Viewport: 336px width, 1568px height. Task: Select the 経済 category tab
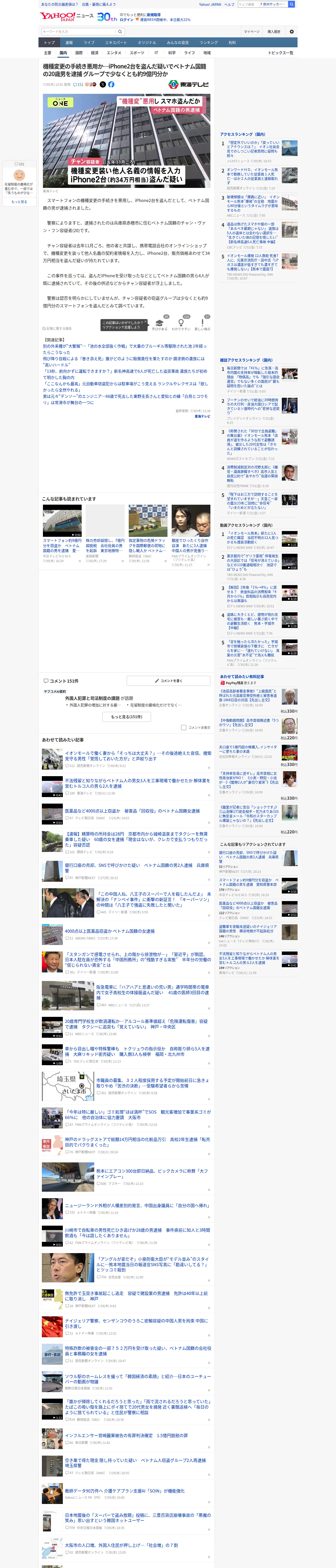94,53
